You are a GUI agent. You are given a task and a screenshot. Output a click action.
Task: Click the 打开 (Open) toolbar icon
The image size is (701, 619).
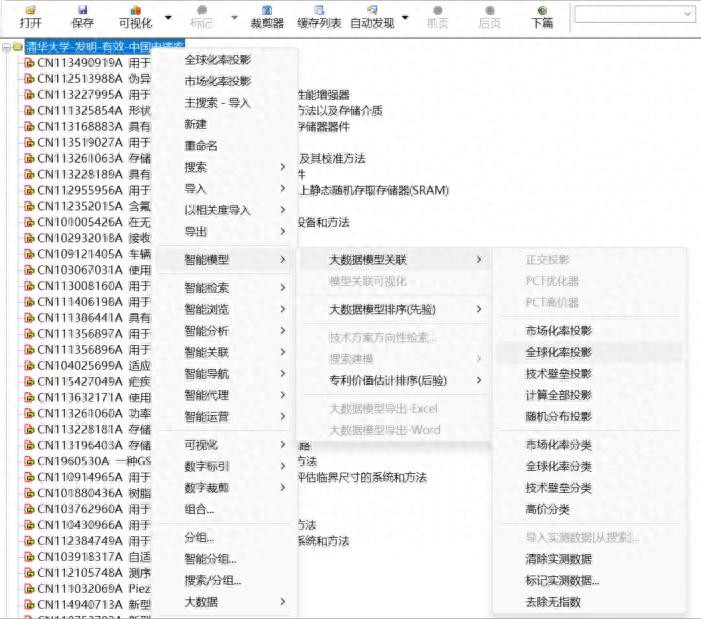[31, 15]
